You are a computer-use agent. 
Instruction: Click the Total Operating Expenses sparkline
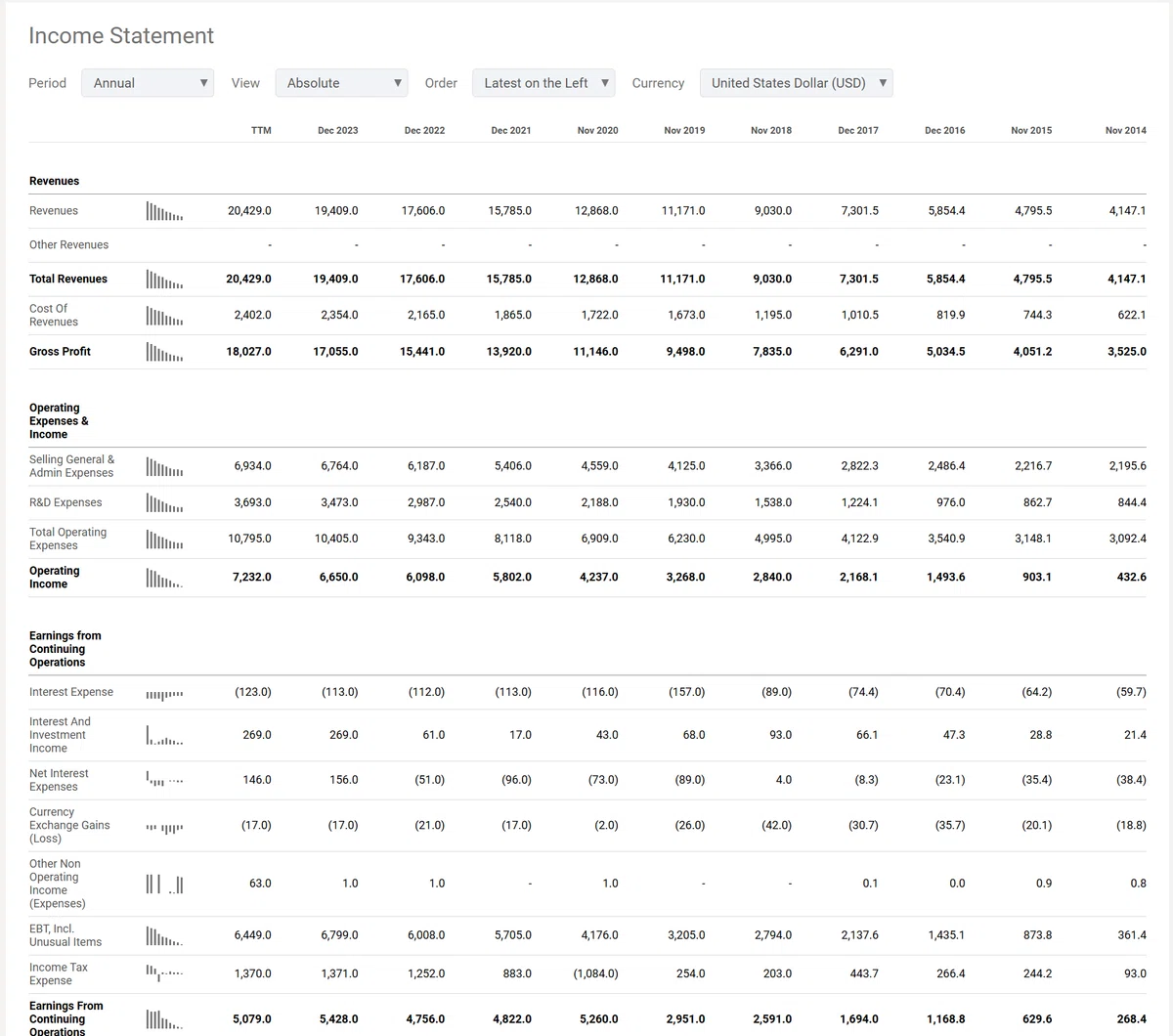[x=164, y=540]
